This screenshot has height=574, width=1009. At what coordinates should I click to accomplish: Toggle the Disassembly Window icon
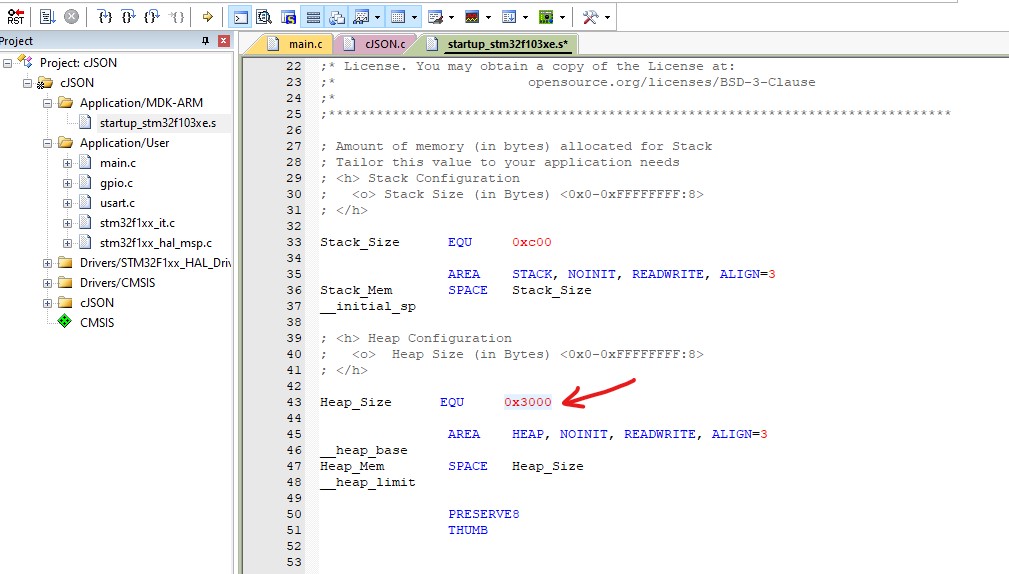(x=264, y=17)
